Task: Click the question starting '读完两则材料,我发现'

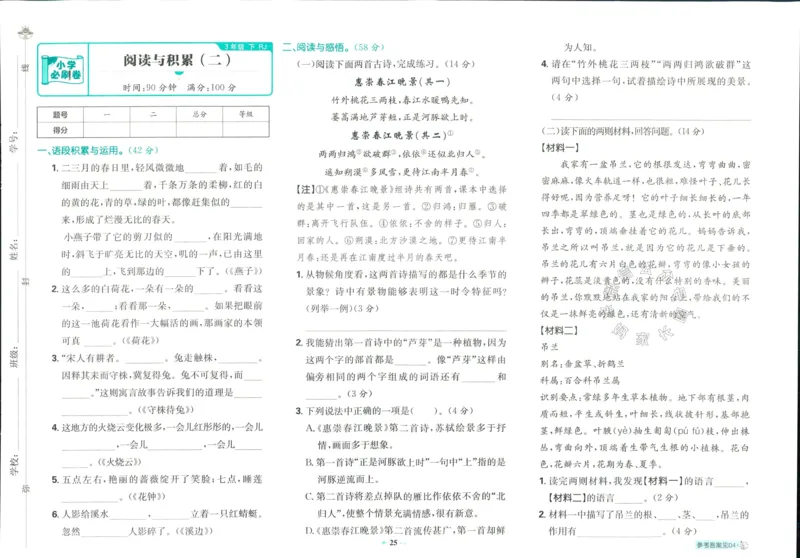Action: point(644,489)
